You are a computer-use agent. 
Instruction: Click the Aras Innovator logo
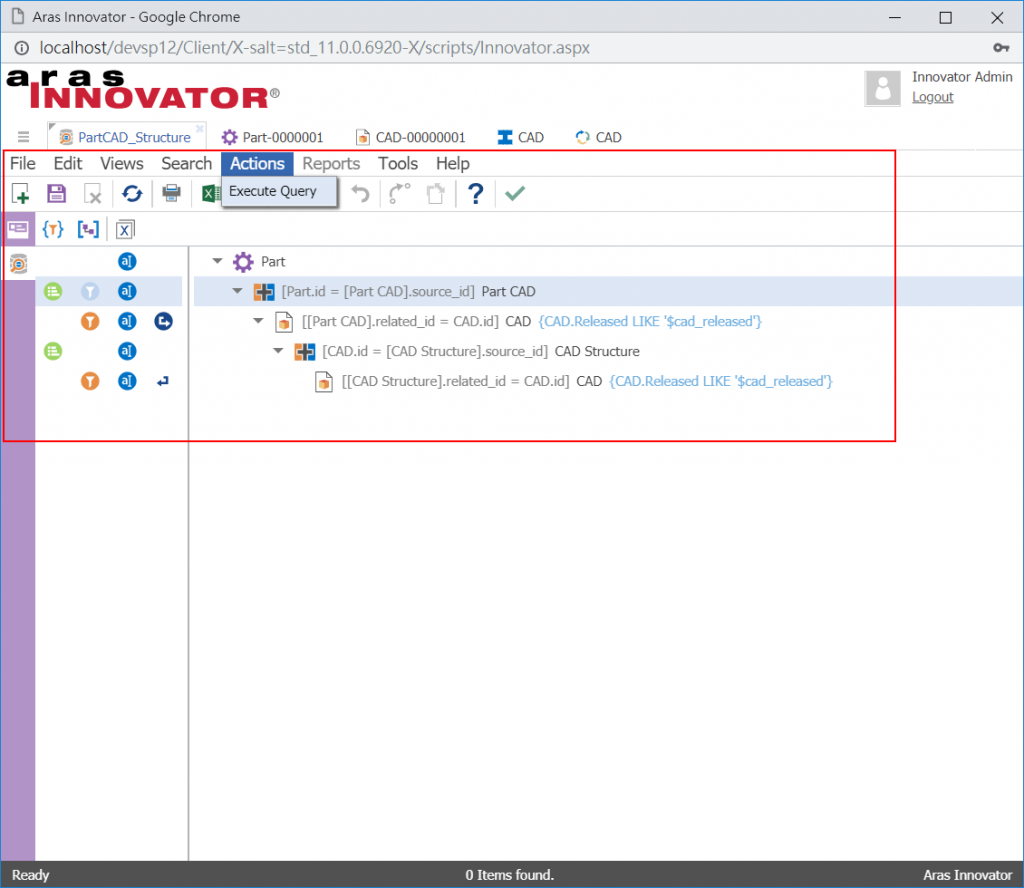[x=143, y=90]
